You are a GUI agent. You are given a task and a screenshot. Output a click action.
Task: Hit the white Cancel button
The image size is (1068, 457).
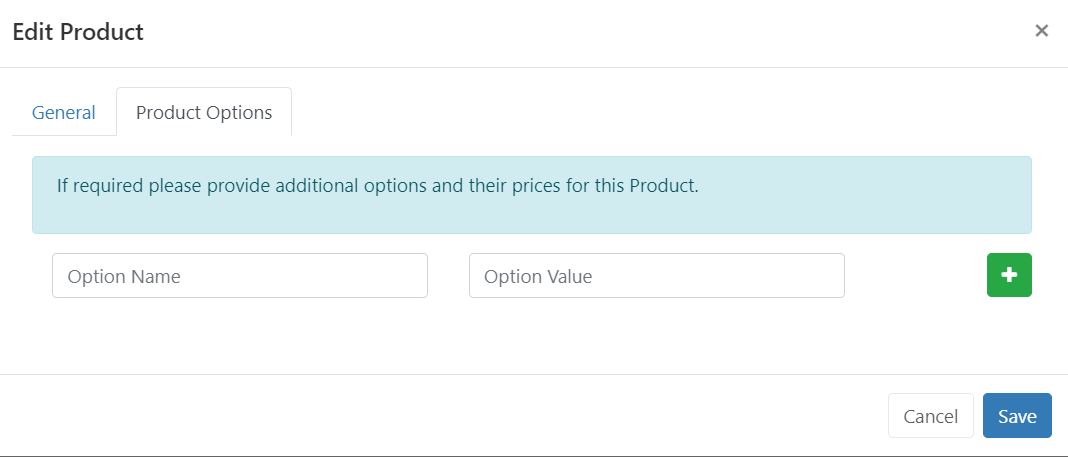[930, 416]
